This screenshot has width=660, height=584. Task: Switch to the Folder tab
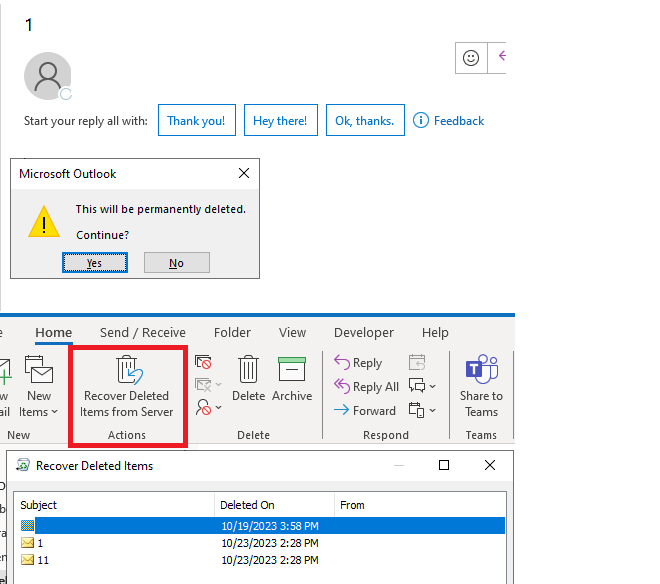point(232,333)
